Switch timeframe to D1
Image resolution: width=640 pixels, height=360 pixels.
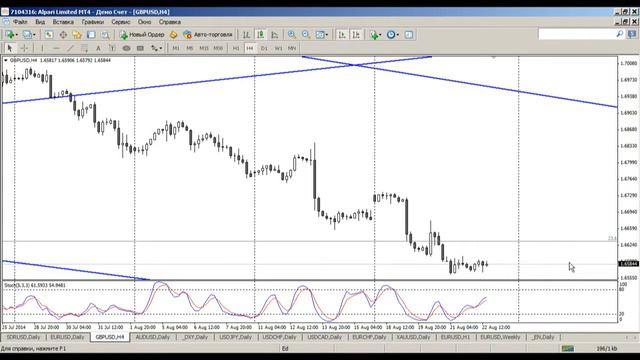coord(264,48)
